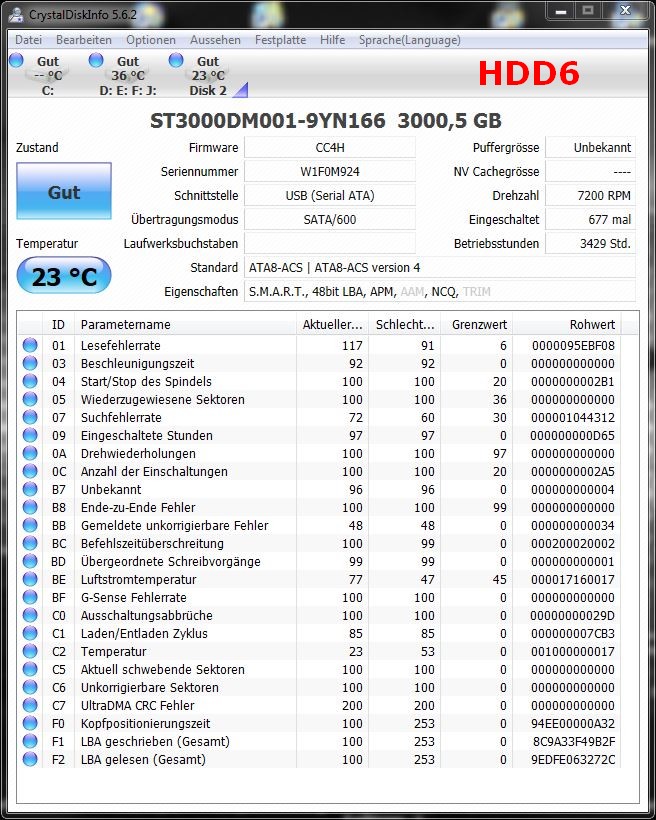This screenshot has height=820, width=656.
Task: Select the D: E: F: J: drive tab
Action: [x=128, y=76]
